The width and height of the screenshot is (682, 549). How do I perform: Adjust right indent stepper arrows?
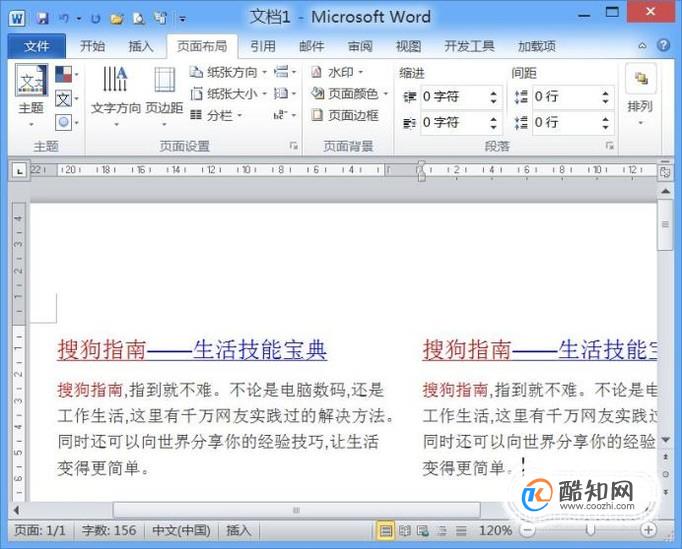pyautogui.click(x=493, y=123)
